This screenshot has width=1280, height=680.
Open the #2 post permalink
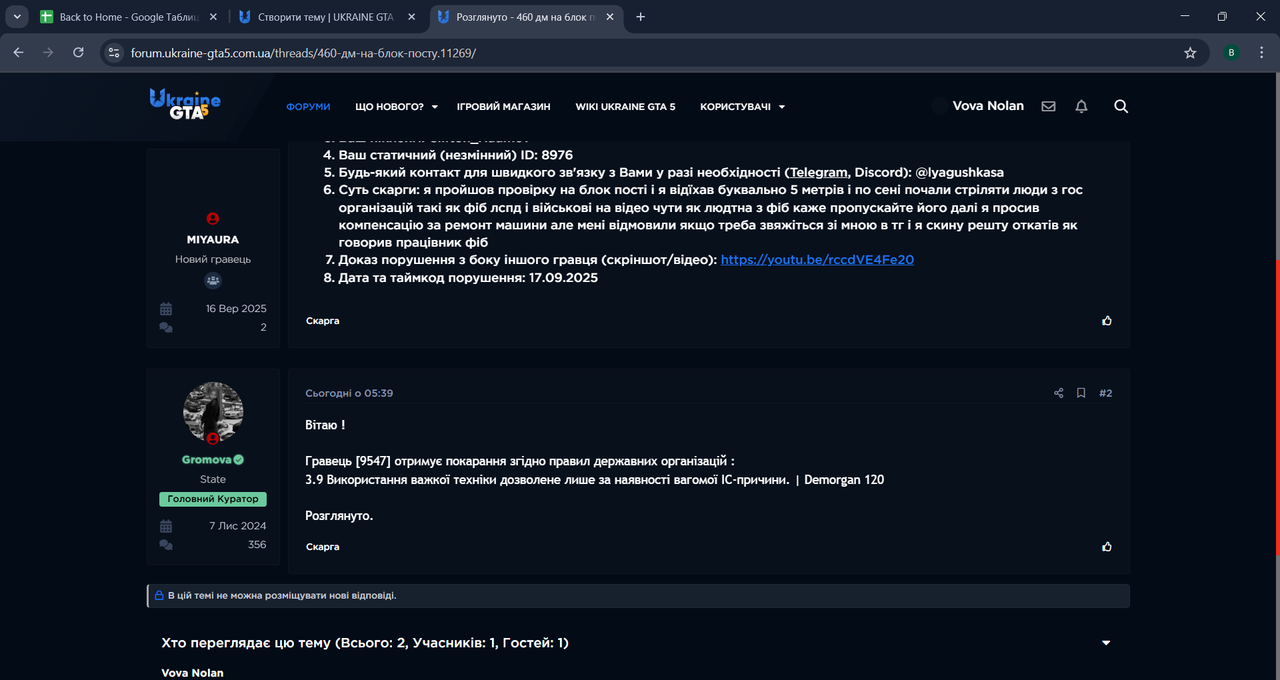coord(1105,393)
